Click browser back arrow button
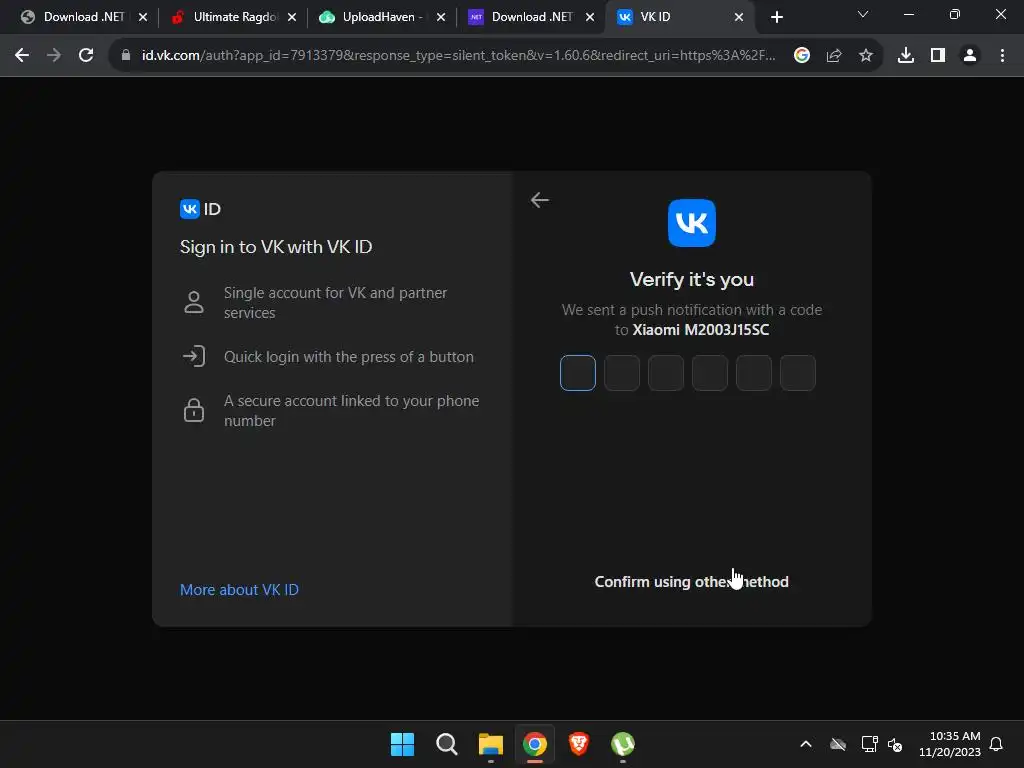Image resolution: width=1024 pixels, height=768 pixels. pos(22,56)
